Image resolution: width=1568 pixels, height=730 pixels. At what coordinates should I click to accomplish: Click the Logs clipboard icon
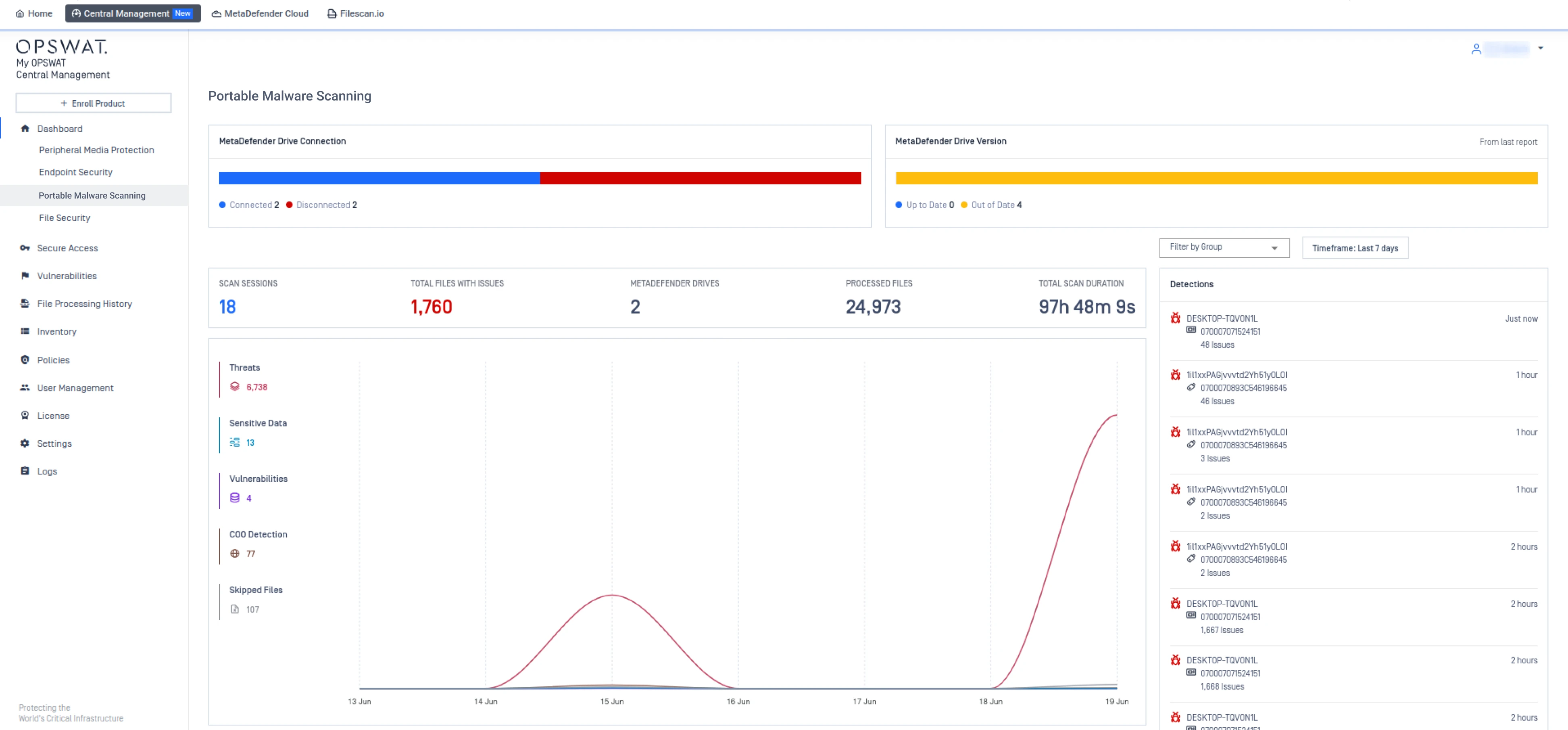(25, 471)
